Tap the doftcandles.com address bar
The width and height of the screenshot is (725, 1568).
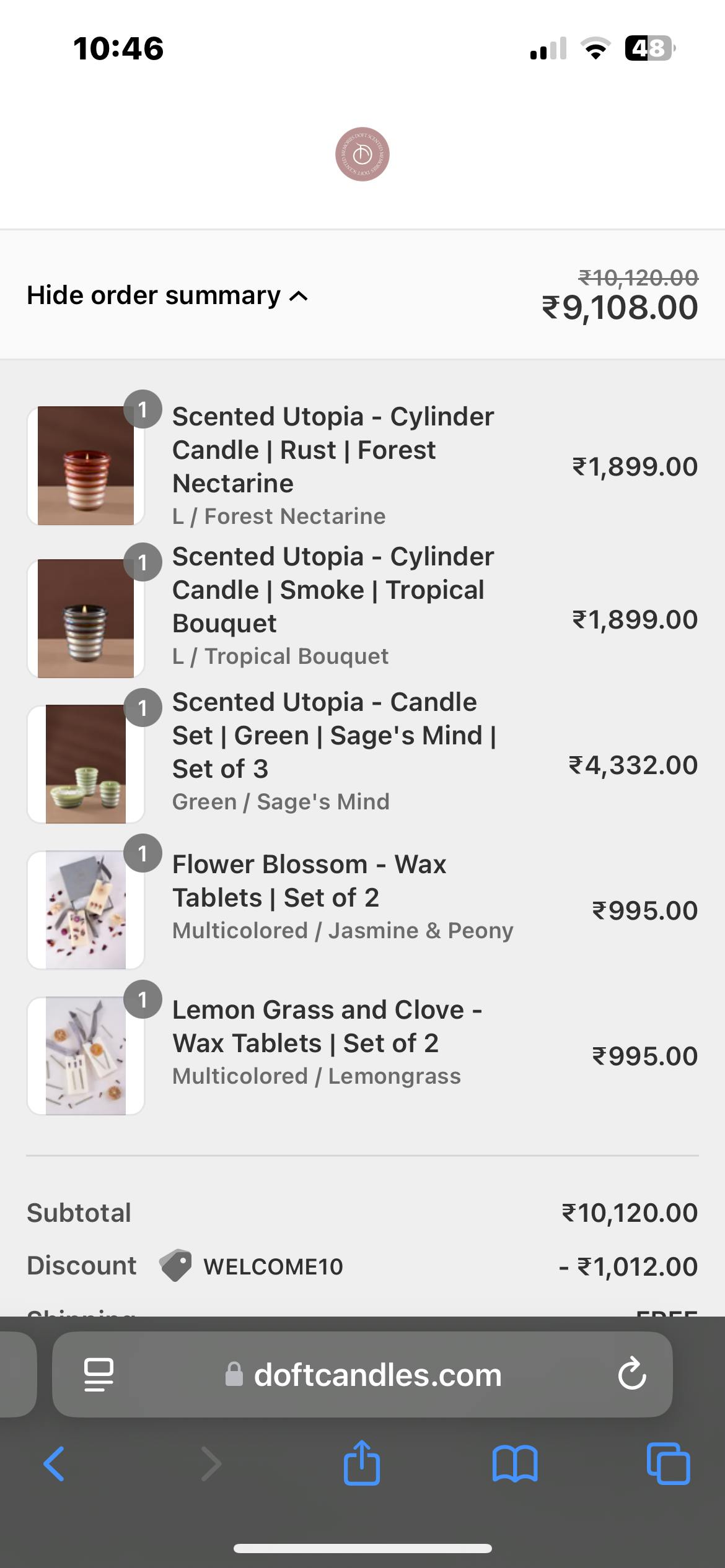coord(377,1375)
